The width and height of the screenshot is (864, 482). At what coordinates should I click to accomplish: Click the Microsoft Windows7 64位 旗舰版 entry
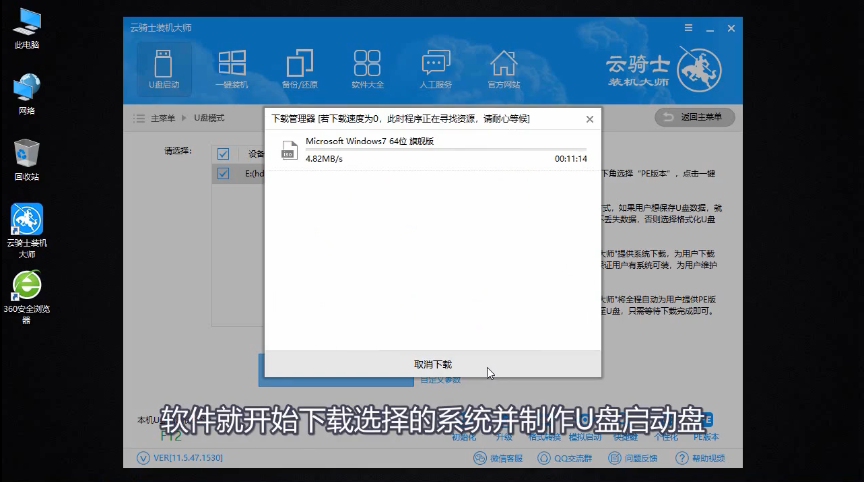coord(370,141)
